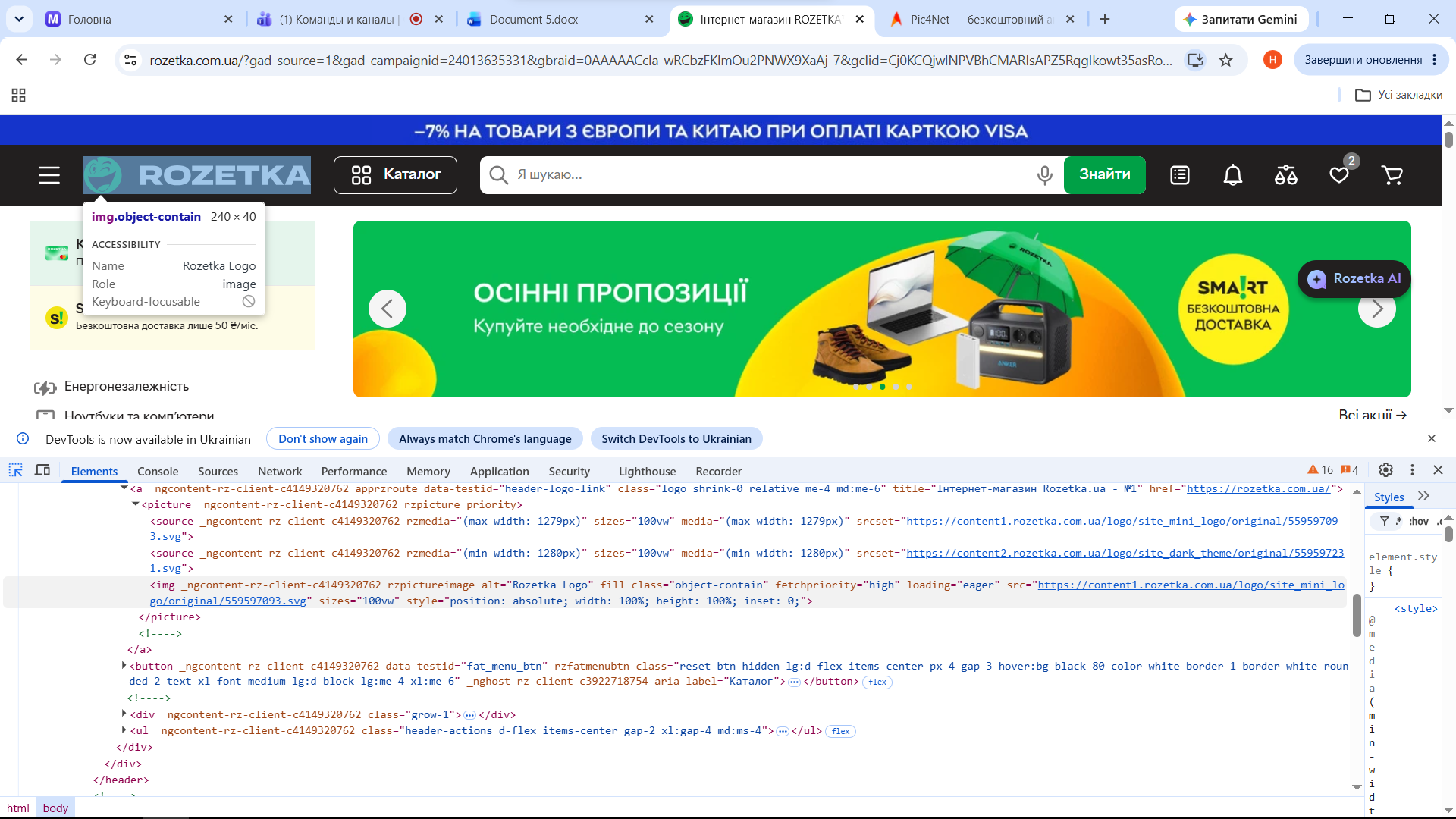Switch to the Console tab in DevTools
This screenshot has height=819, width=1456.
coord(158,471)
